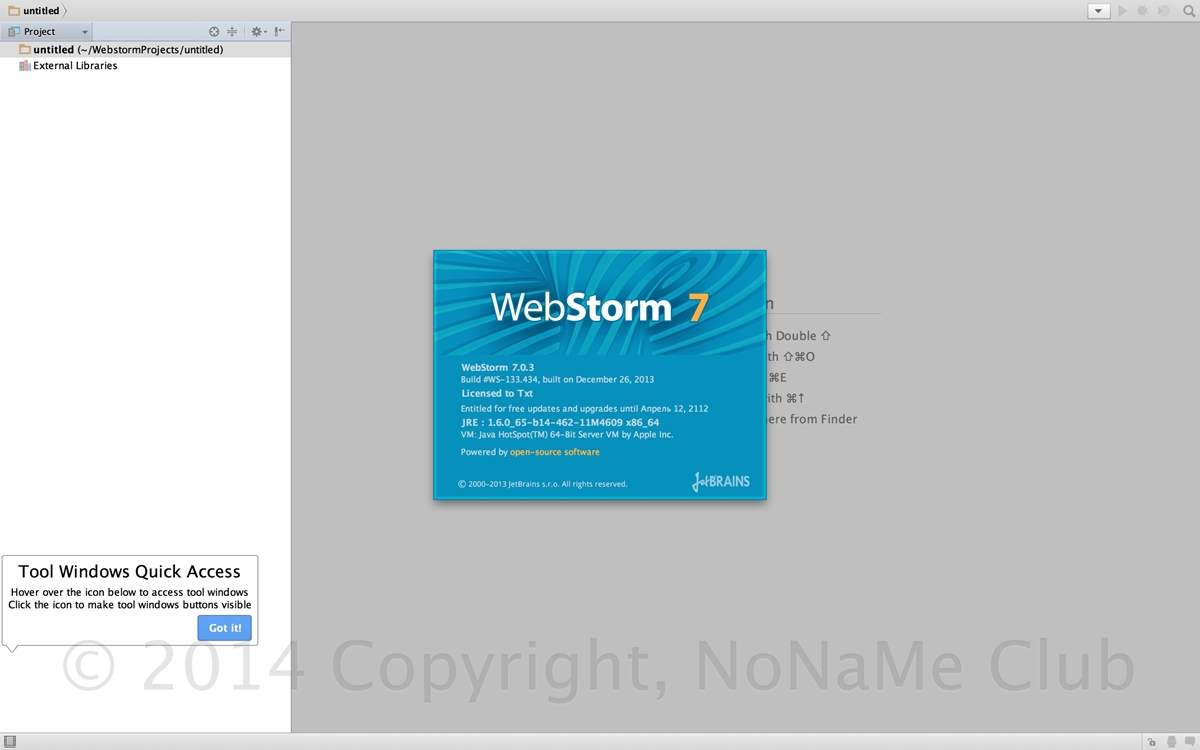
Task: Click the untitled breadcrumb in the navigation bar
Action: coord(34,11)
